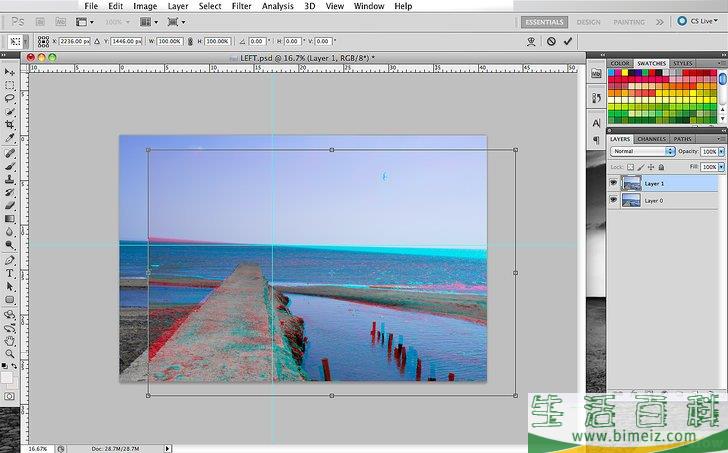
Task: Switch to warp mode icon
Action: [529, 41]
